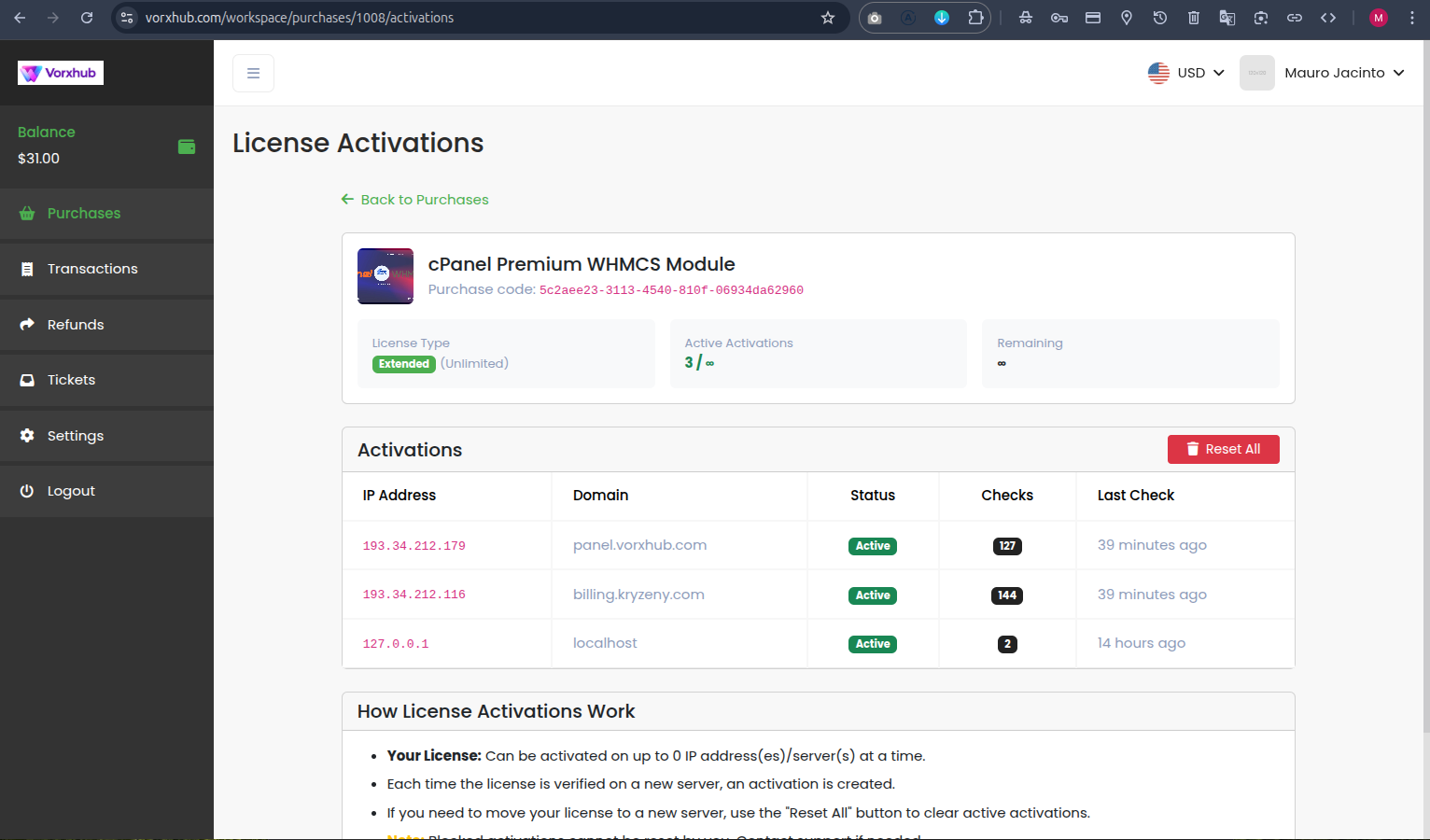This screenshot has height=840, width=1430.
Task: Open the browser extensions puzzle icon
Action: click(x=975, y=18)
